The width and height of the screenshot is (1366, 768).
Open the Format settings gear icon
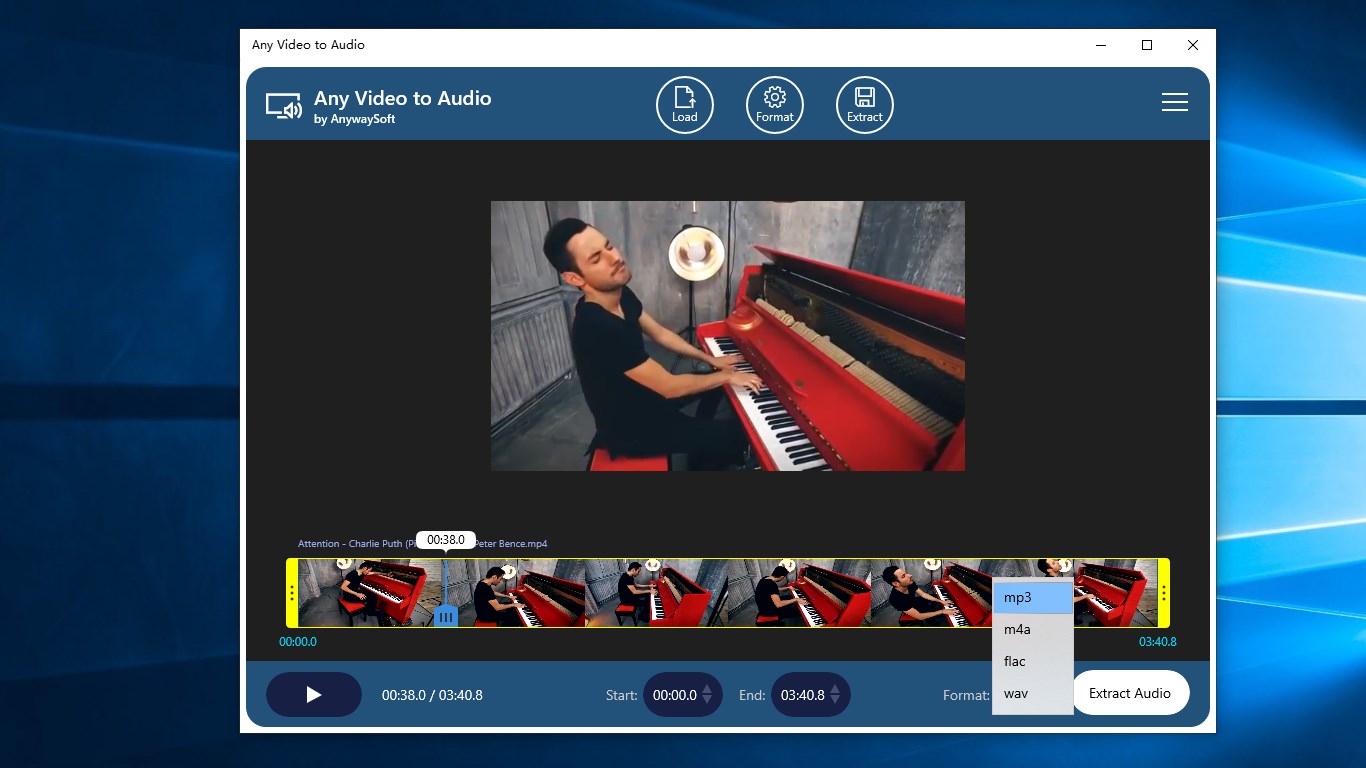click(x=774, y=104)
